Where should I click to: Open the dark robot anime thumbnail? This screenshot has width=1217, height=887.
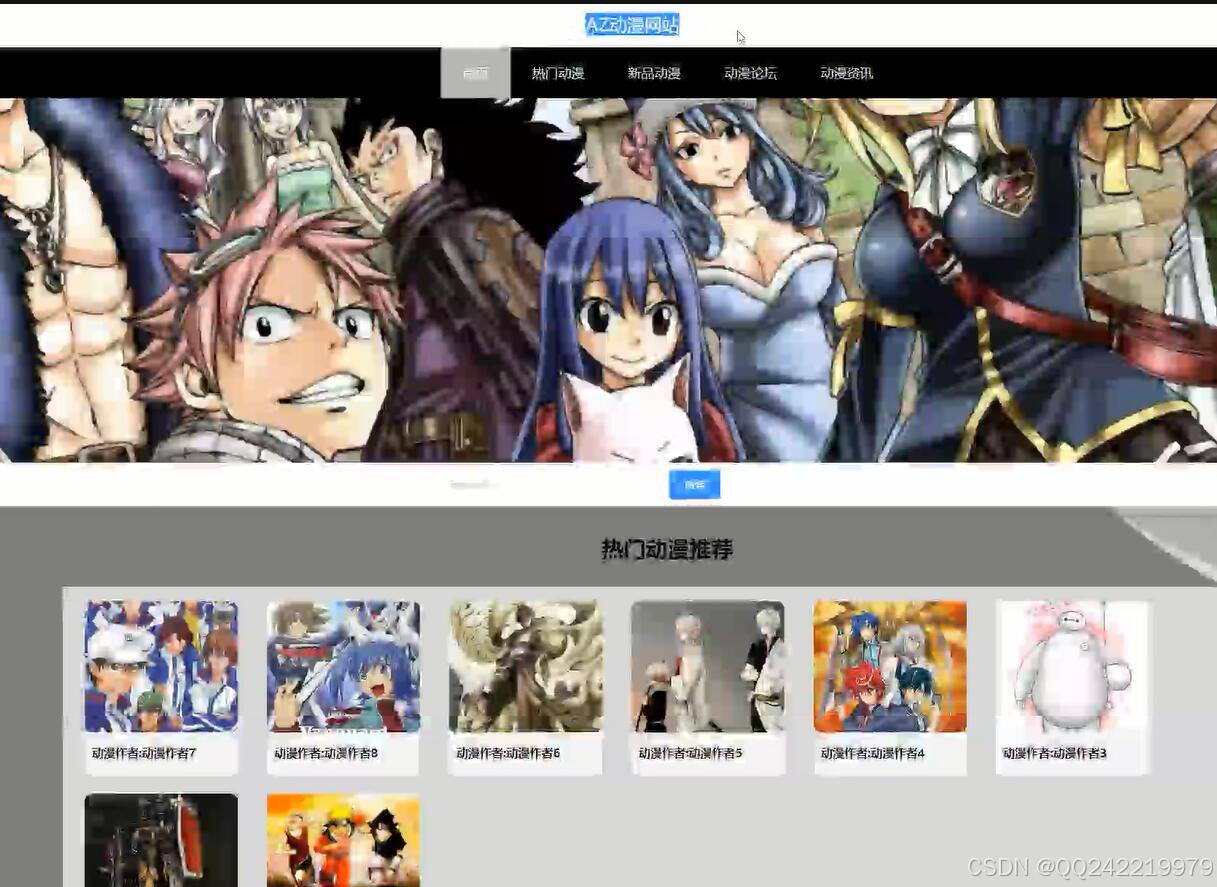coord(161,840)
